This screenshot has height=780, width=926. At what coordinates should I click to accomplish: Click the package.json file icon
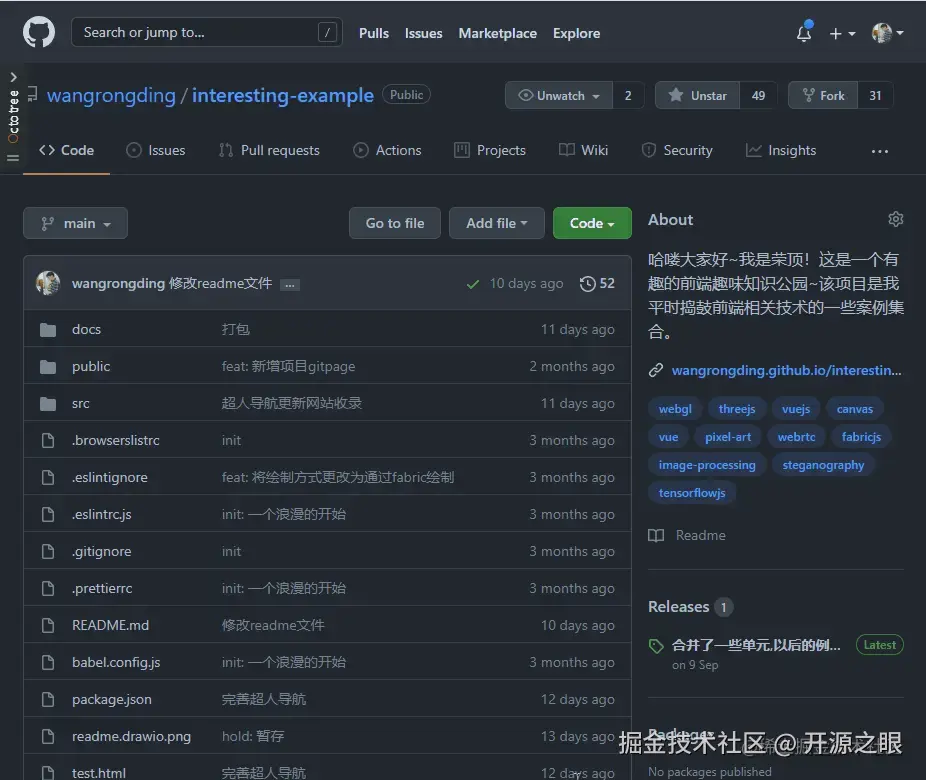coord(48,700)
